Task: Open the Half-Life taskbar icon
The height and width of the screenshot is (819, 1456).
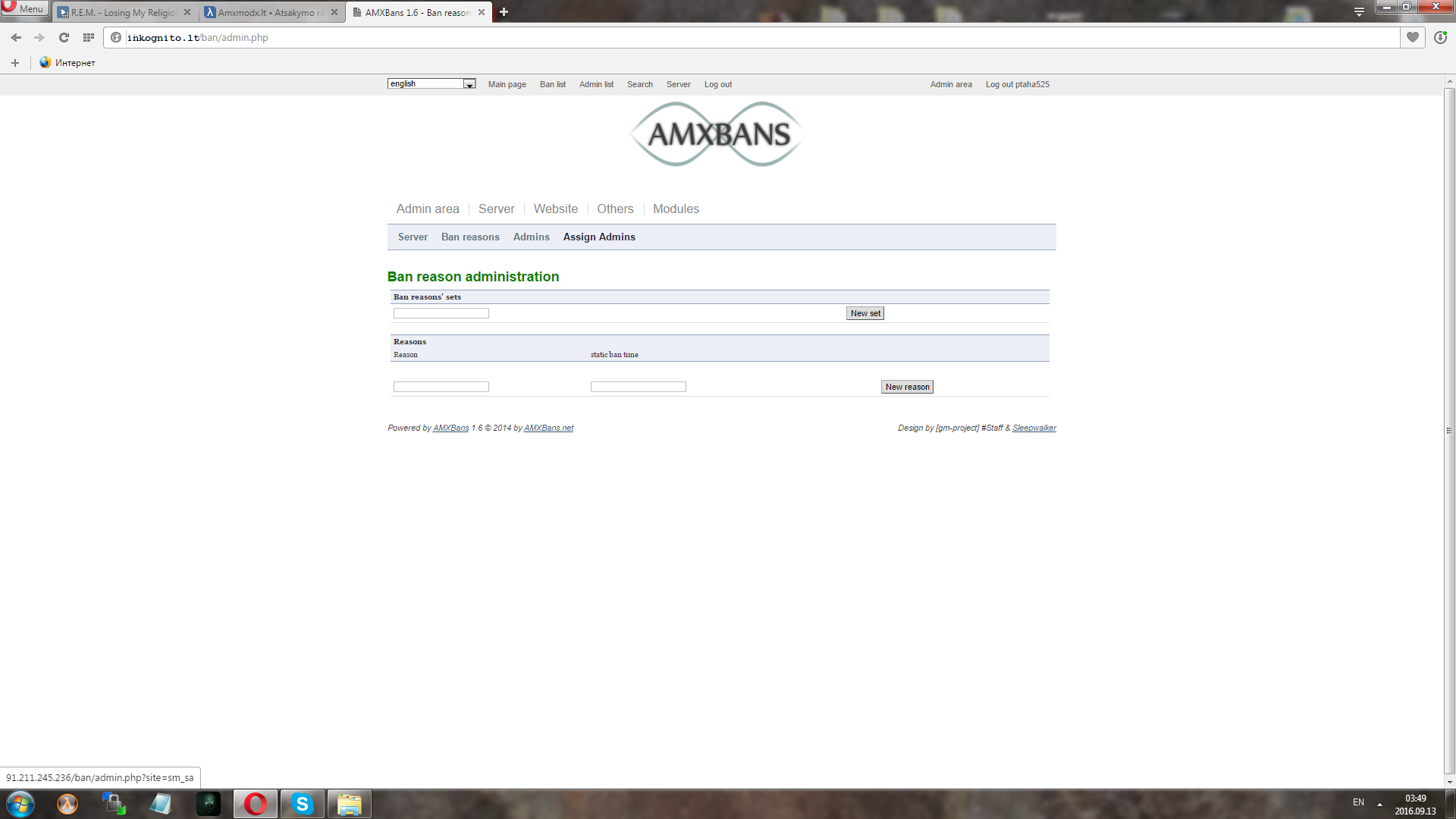Action: [67, 804]
